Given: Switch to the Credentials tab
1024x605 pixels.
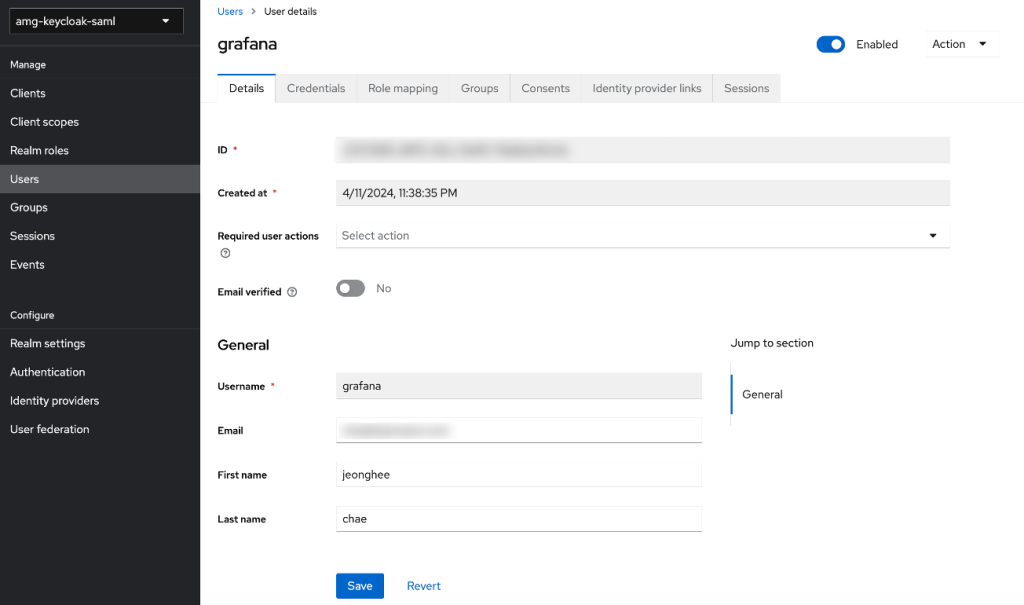Looking at the screenshot, I should [x=316, y=88].
